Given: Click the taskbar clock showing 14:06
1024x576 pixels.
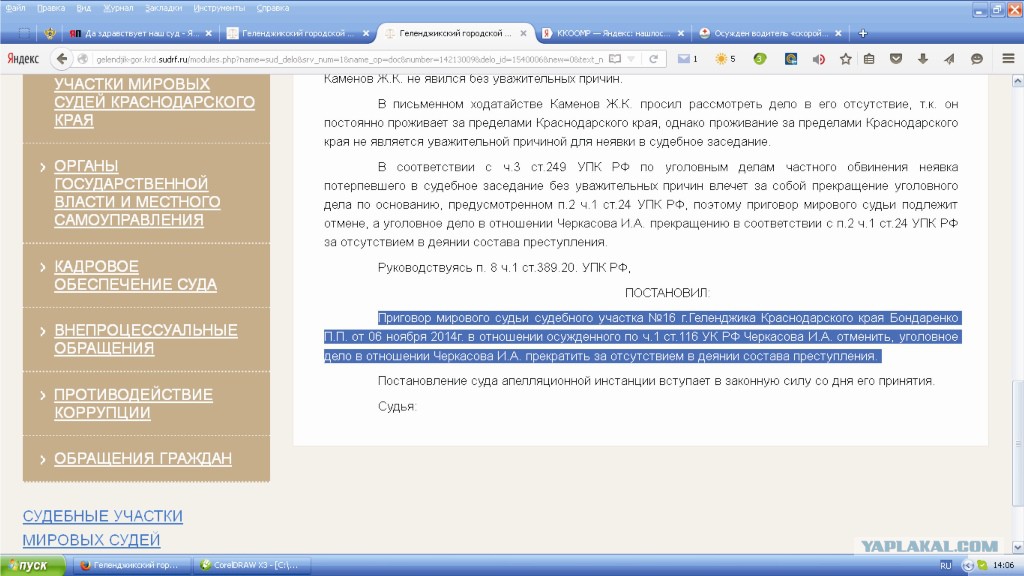Looking at the screenshot, I should coord(1003,566).
